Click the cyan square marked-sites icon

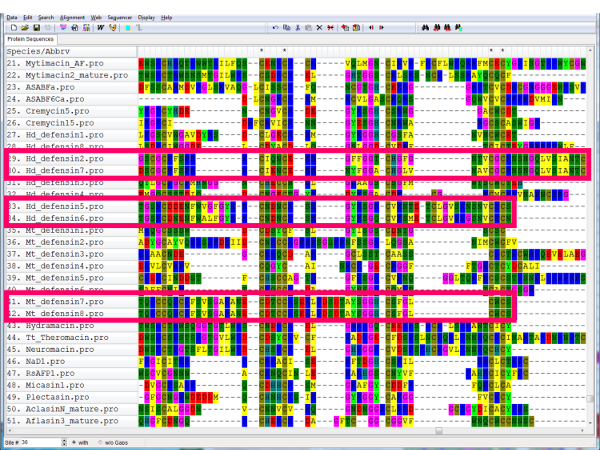(127, 28)
